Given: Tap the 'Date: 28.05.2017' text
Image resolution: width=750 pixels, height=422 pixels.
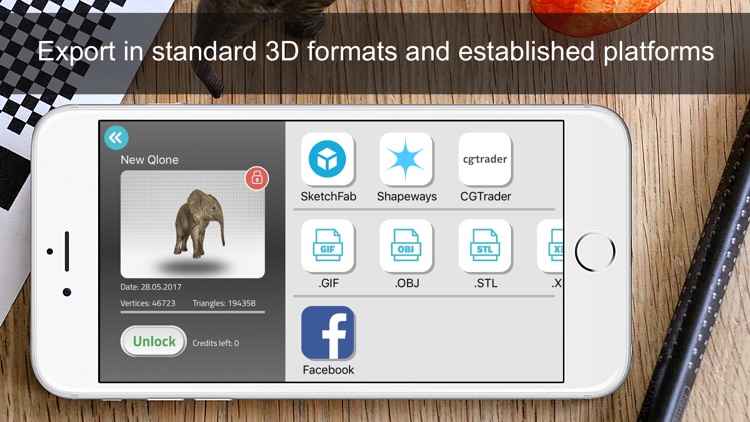Looking at the screenshot, I should 151,287.
